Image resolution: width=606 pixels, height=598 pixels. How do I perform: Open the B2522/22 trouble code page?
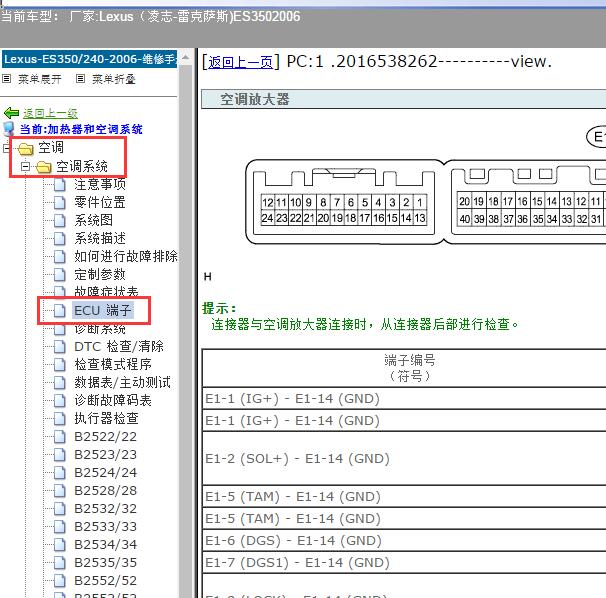(106, 436)
